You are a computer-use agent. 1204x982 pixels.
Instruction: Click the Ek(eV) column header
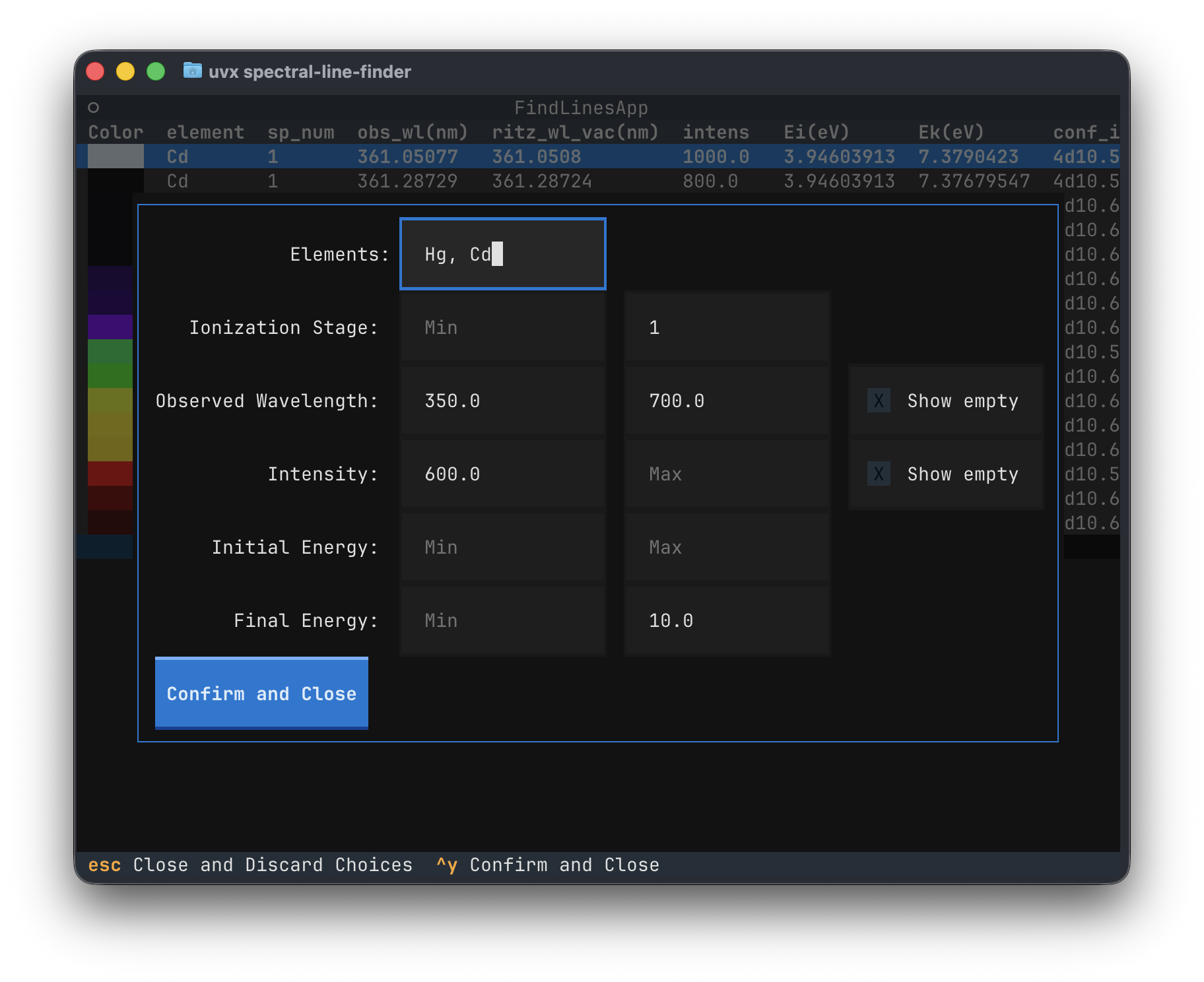click(951, 132)
